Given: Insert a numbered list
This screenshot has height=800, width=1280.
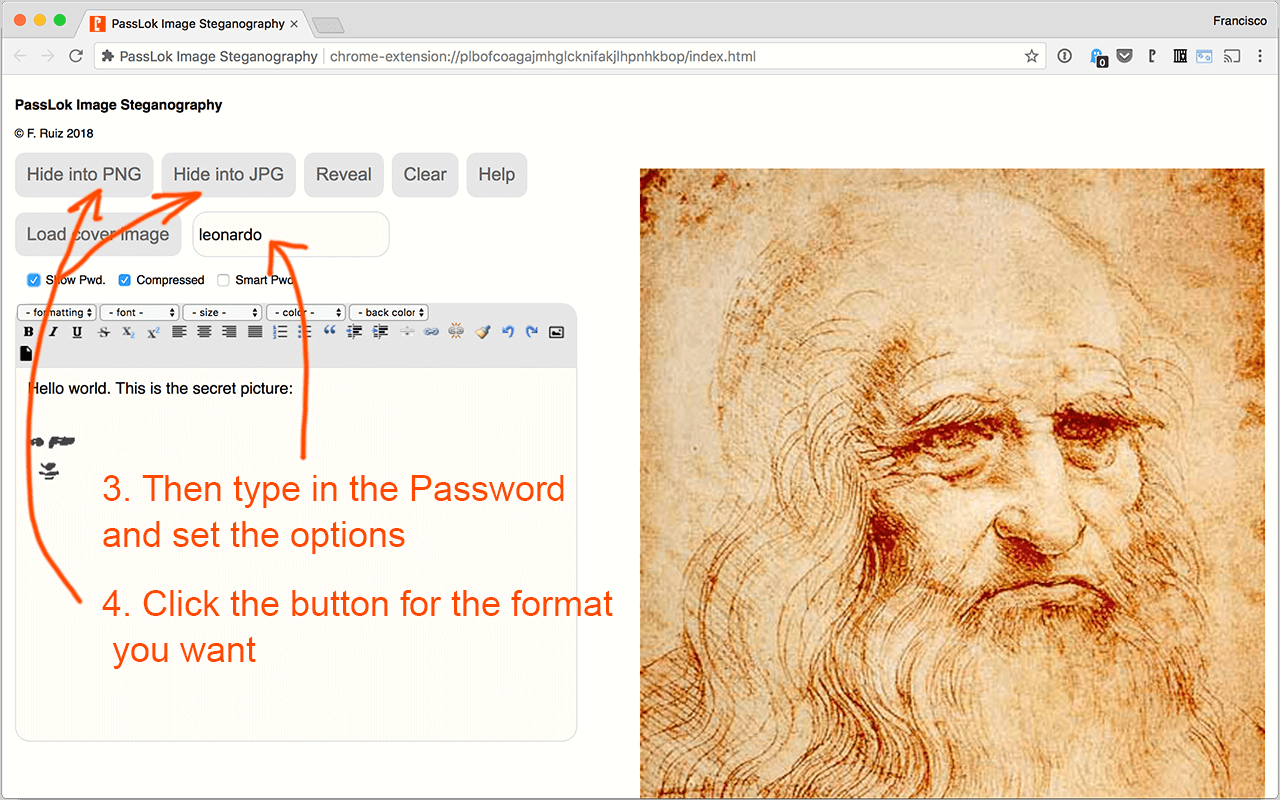Looking at the screenshot, I should (x=280, y=332).
